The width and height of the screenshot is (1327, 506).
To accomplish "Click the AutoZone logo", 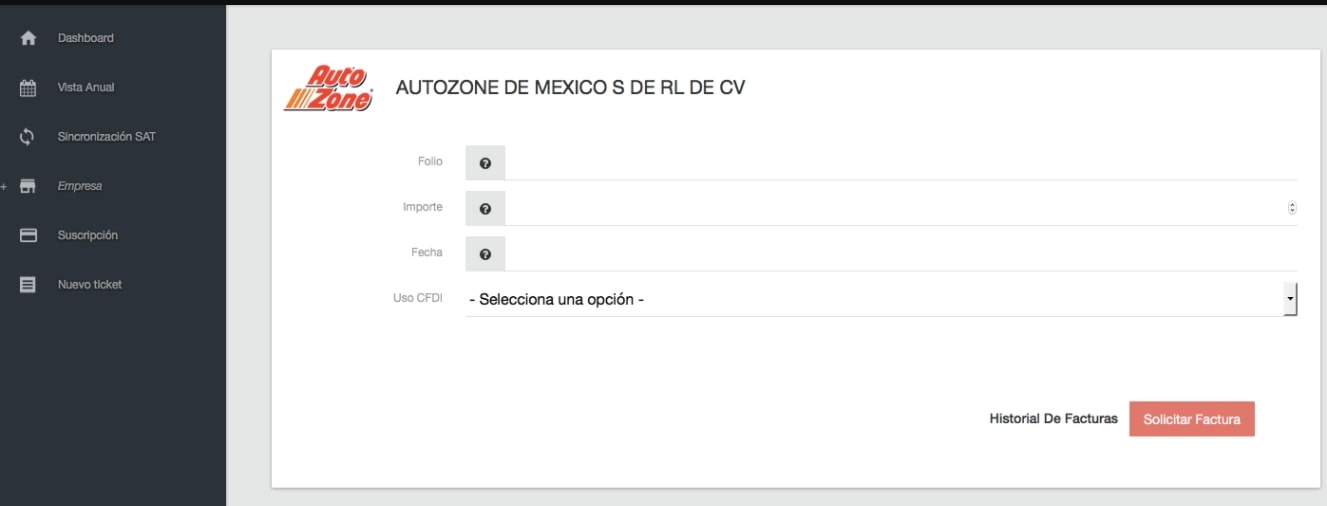I will coord(329,88).
